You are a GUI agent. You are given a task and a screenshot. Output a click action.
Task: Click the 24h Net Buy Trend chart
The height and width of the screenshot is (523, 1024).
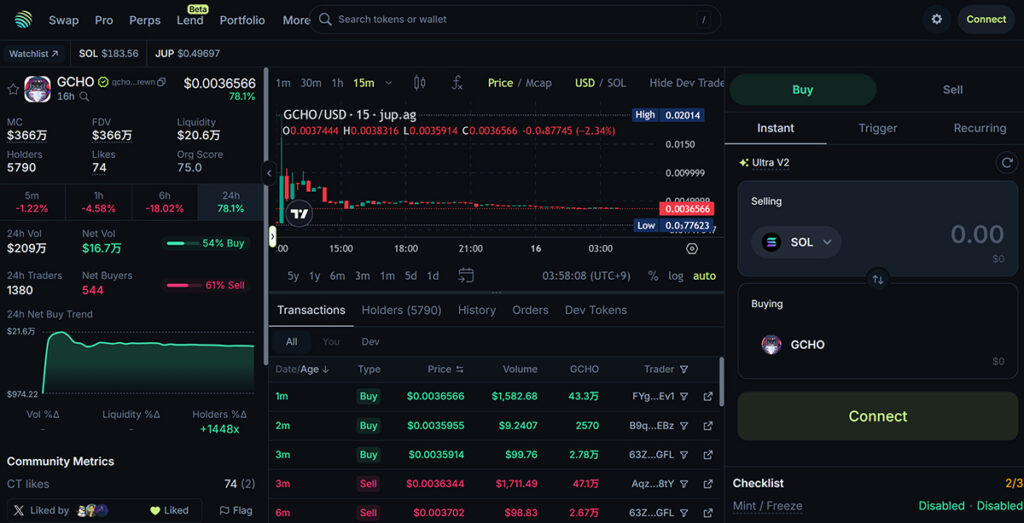tap(148, 362)
